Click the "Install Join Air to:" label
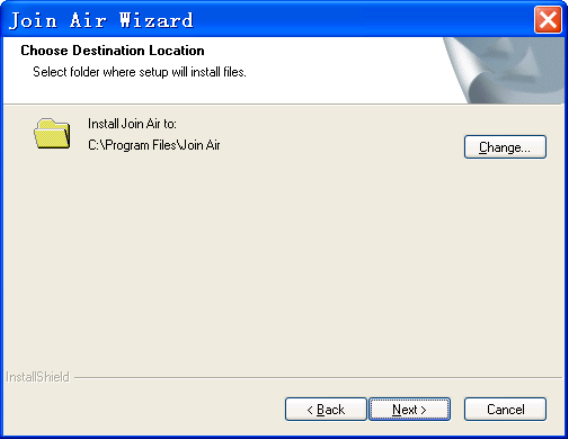Image resolution: width=568 pixels, height=439 pixels. point(132,124)
